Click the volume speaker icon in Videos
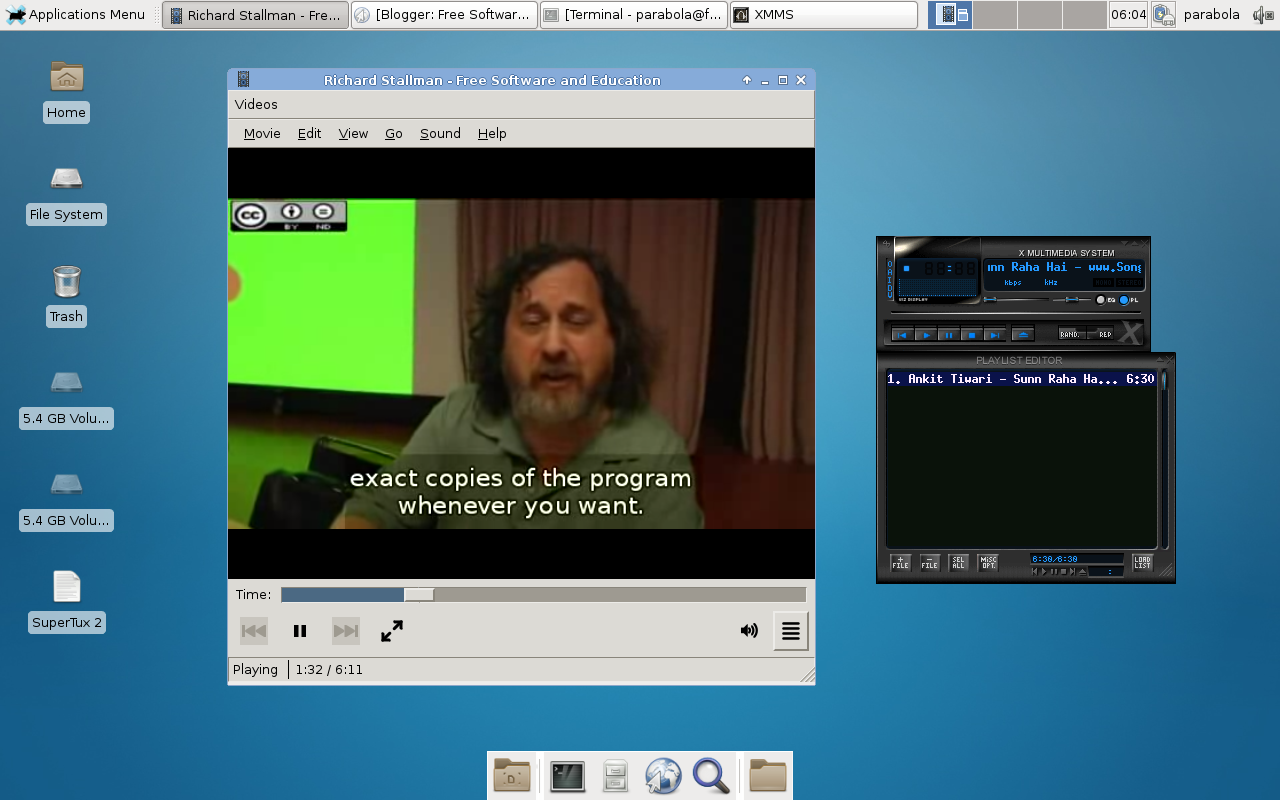 coord(749,631)
